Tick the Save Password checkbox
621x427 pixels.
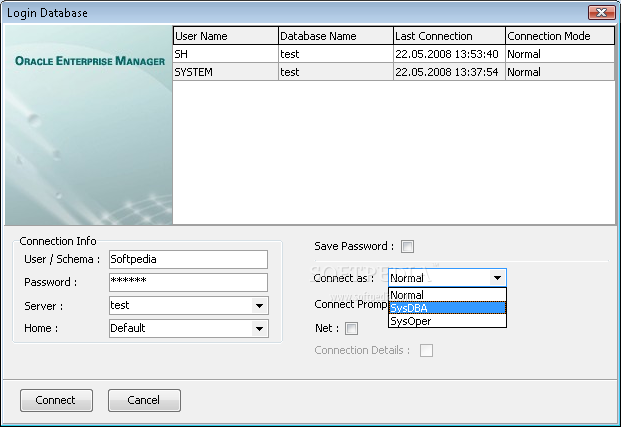407,246
